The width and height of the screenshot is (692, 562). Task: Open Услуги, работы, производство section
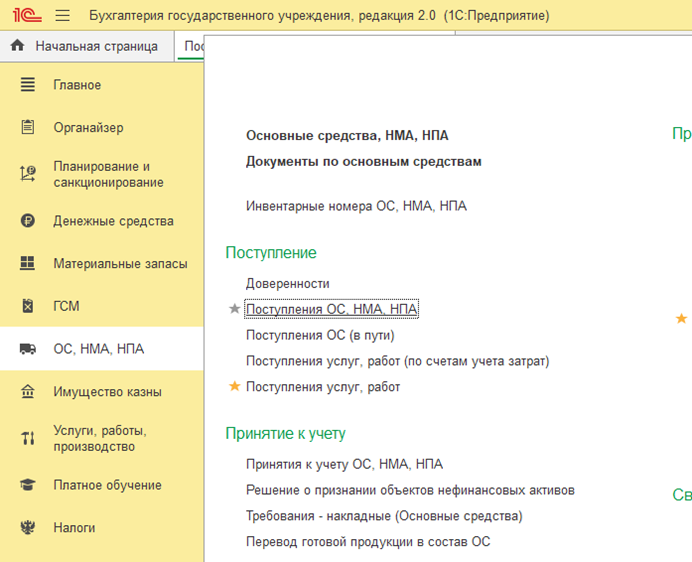pyautogui.click(x=102, y=438)
